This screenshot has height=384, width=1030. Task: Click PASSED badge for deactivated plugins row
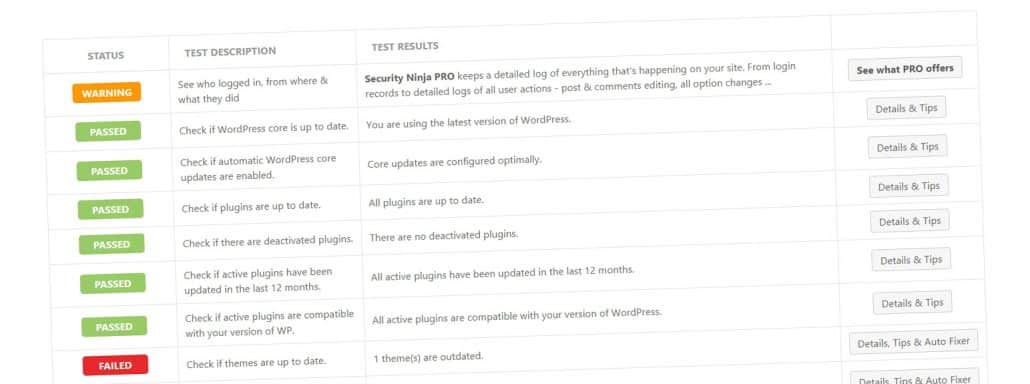(x=112, y=245)
